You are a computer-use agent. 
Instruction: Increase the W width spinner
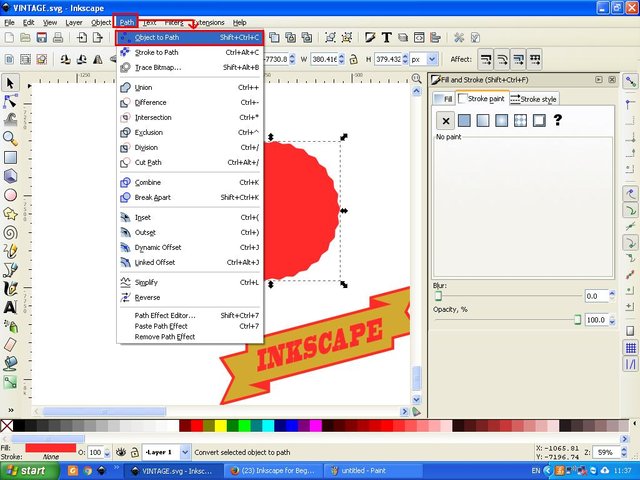coord(342,57)
